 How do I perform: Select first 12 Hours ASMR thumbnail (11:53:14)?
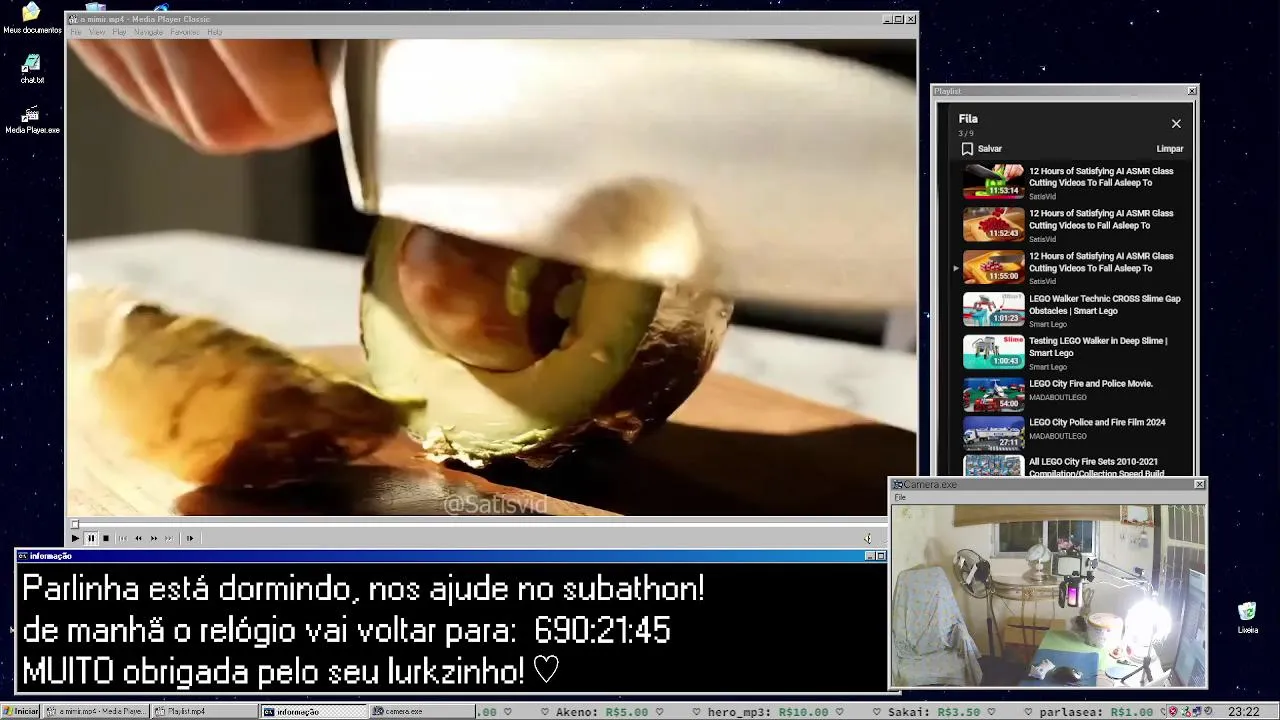[x=993, y=182]
